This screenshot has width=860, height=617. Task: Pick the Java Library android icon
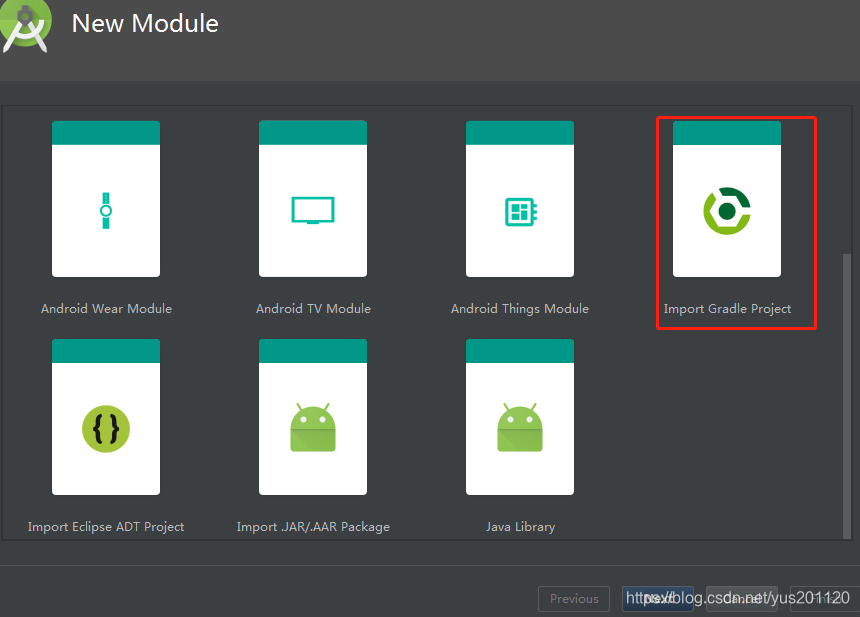[520, 427]
